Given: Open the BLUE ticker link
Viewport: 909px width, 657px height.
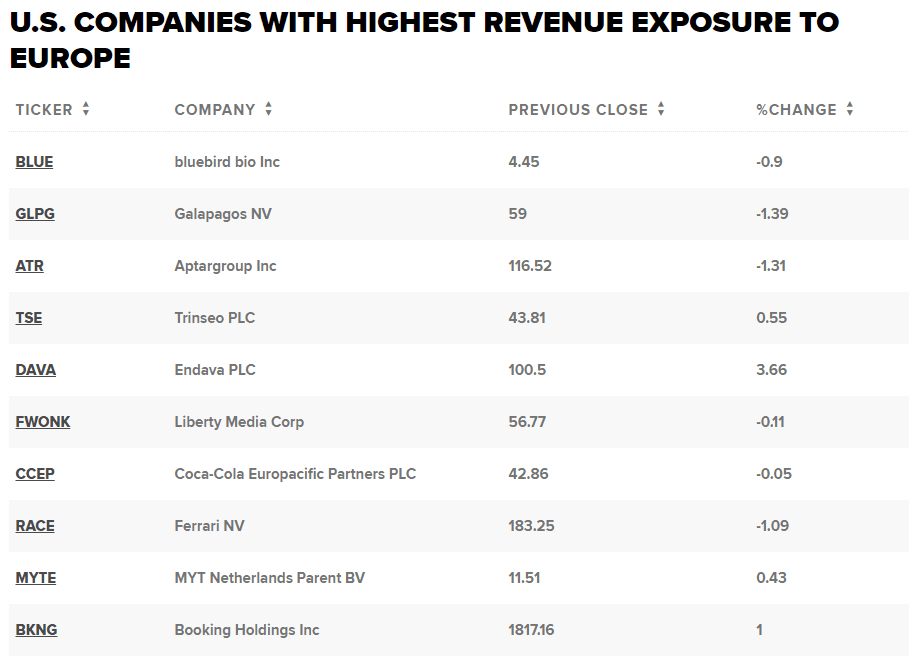Looking at the screenshot, I should [34, 162].
